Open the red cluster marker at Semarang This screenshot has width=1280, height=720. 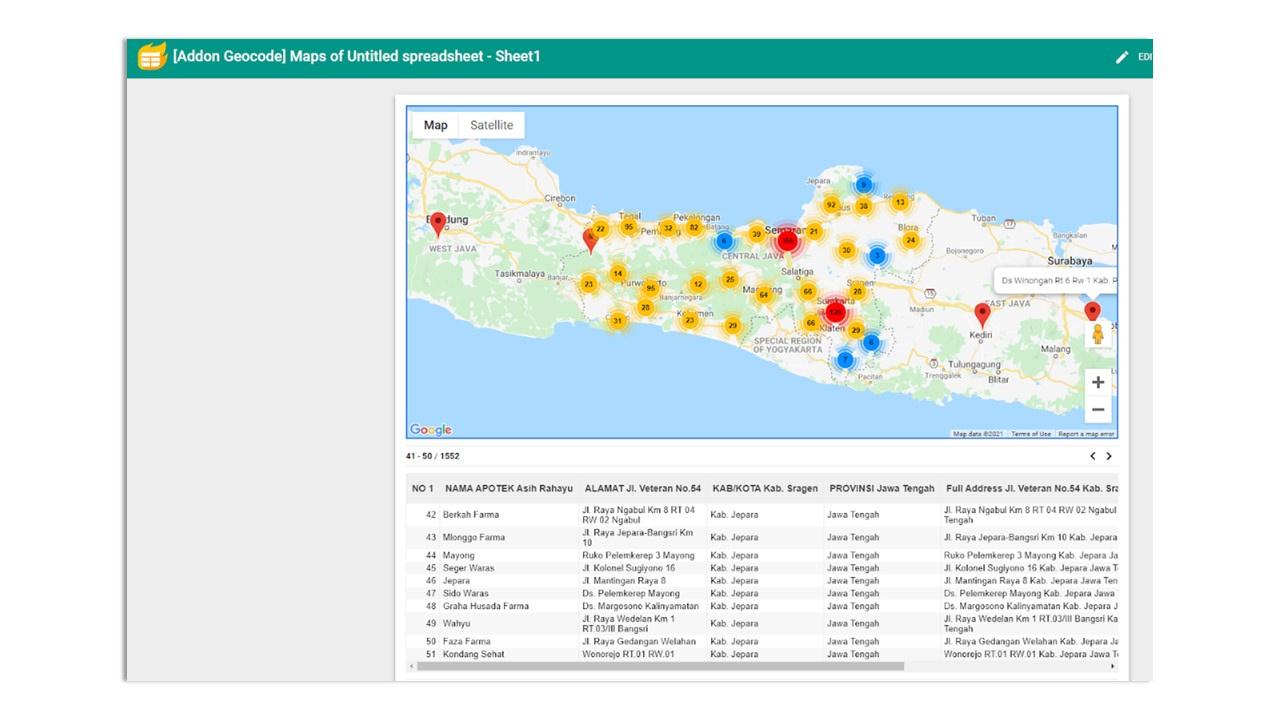(787, 240)
